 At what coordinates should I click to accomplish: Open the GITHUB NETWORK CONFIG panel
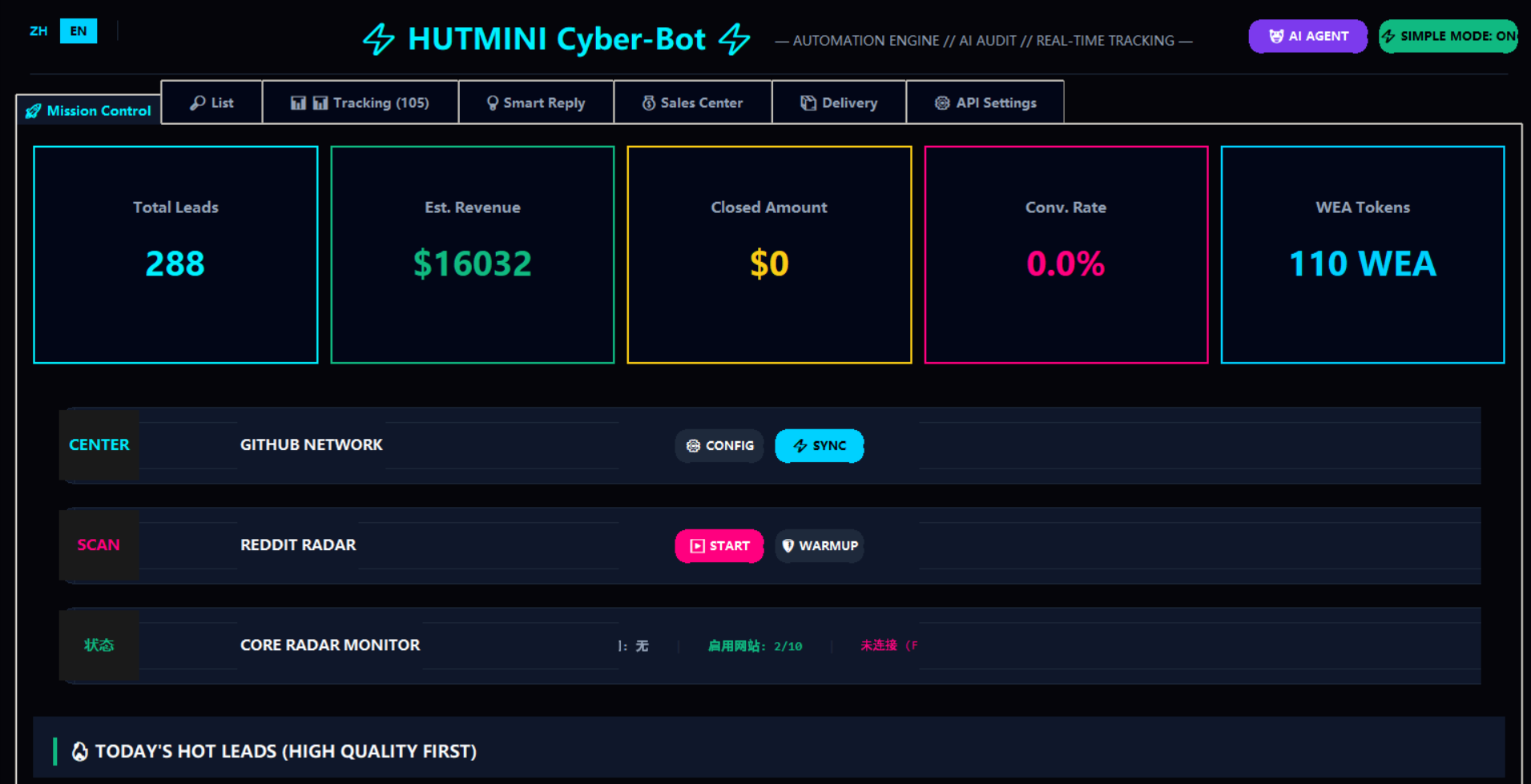click(719, 446)
